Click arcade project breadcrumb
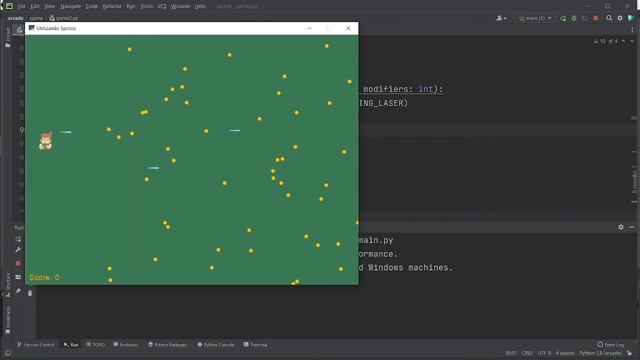 point(16,18)
